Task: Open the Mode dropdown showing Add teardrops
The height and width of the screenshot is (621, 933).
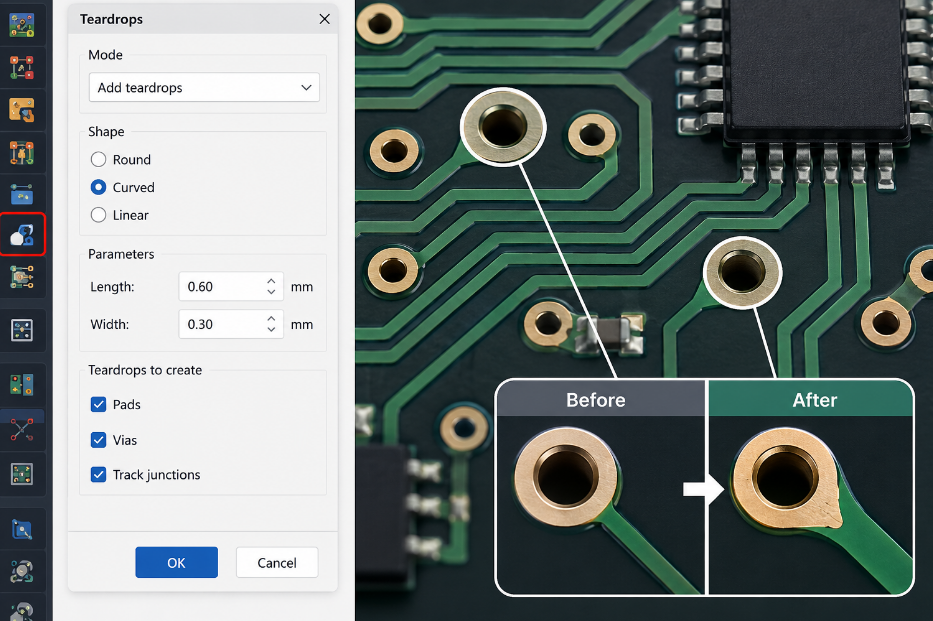Action: [204, 87]
